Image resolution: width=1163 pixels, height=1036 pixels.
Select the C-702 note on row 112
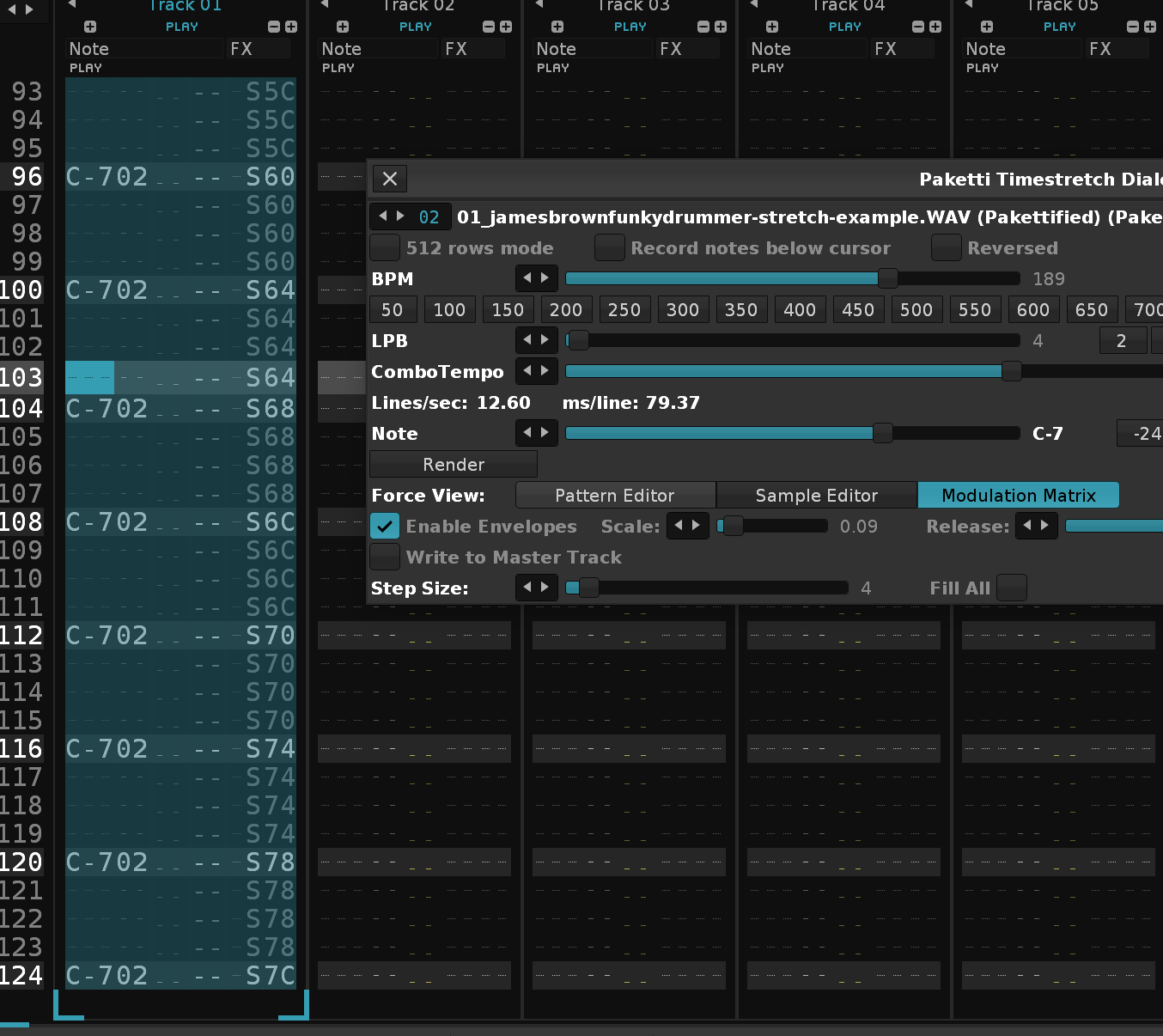point(107,636)
